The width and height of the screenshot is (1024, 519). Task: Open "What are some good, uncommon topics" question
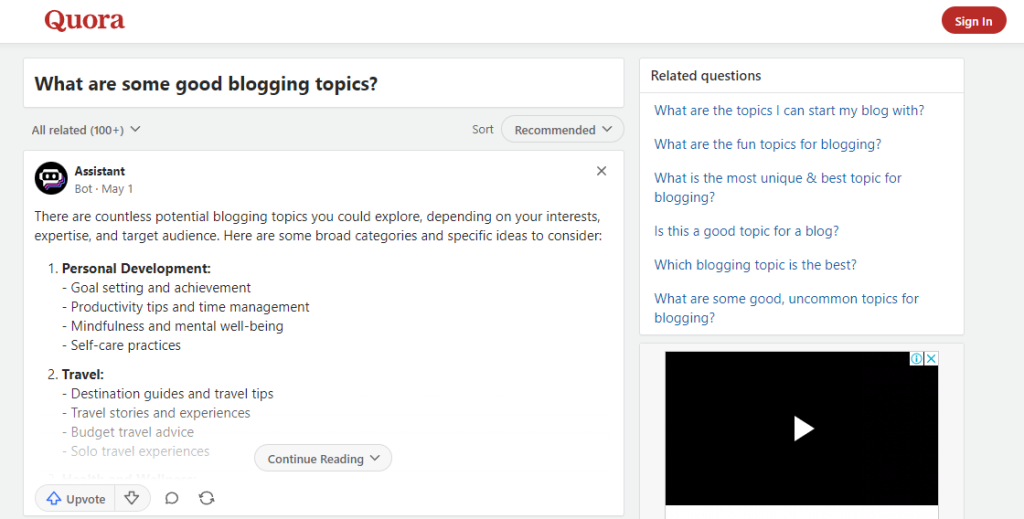coord(786,308)
